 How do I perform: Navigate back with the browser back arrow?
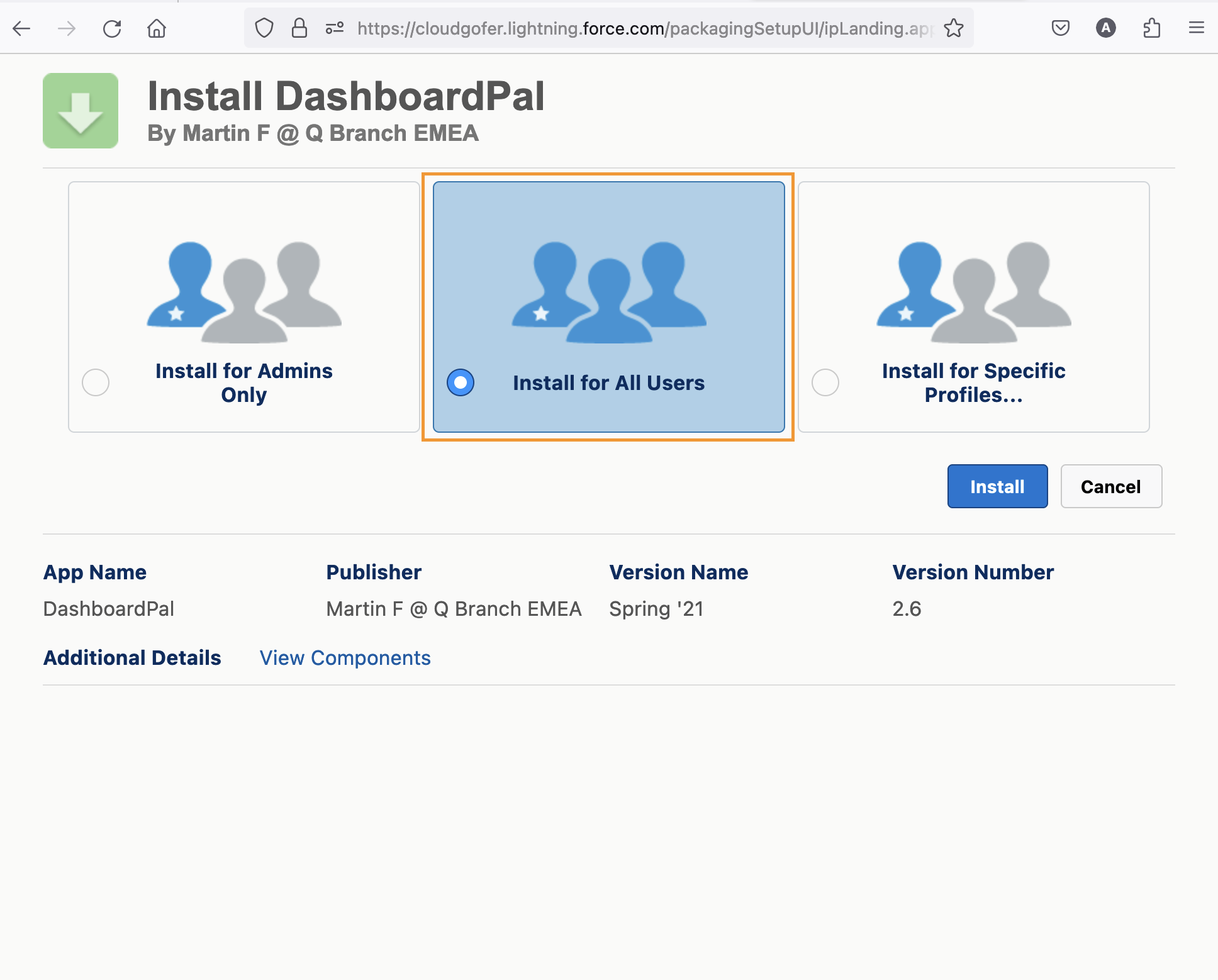pyautogui.click(x=21, y=28)
